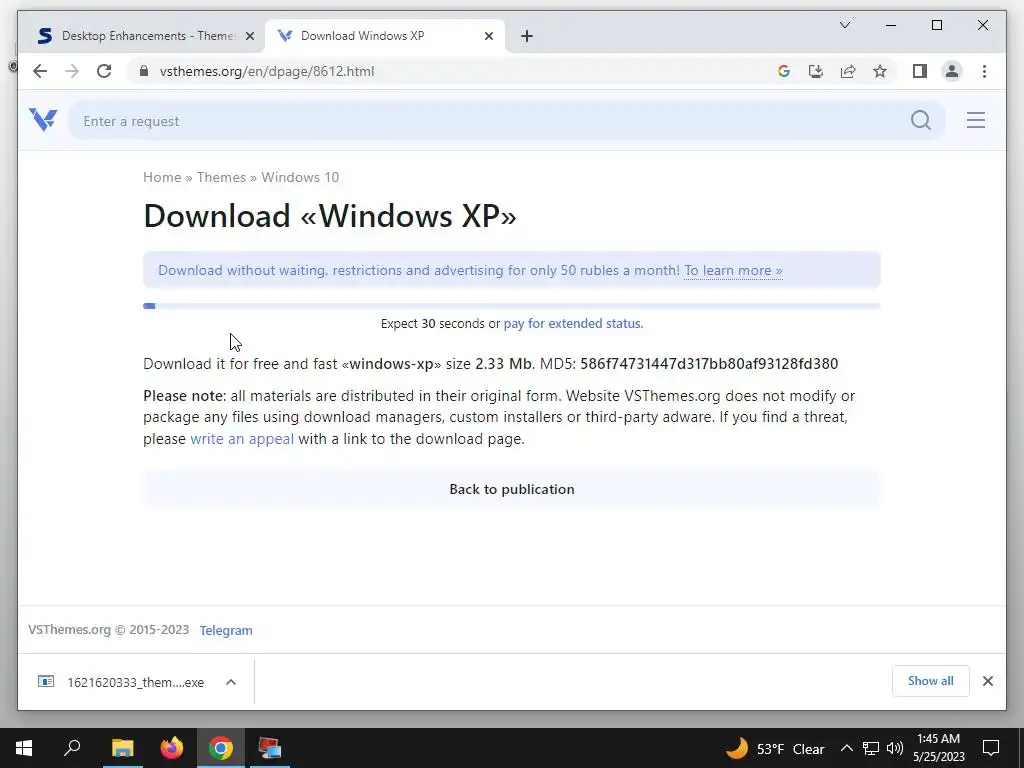Click the search magnifier on VSThemes
1024x768 pixels.
tap(921, 120)
